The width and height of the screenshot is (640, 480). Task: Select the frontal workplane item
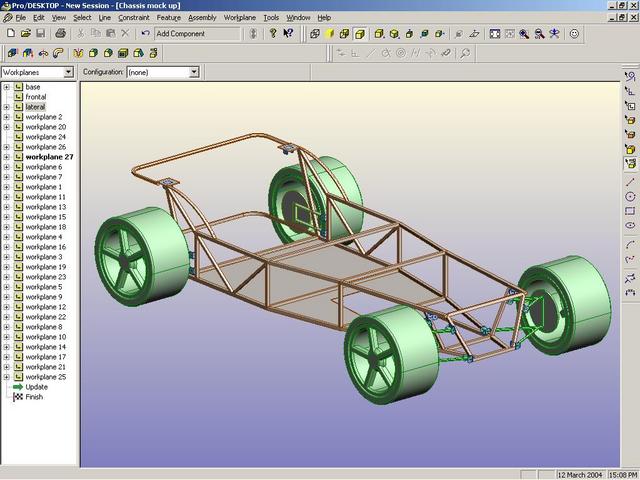36,97
